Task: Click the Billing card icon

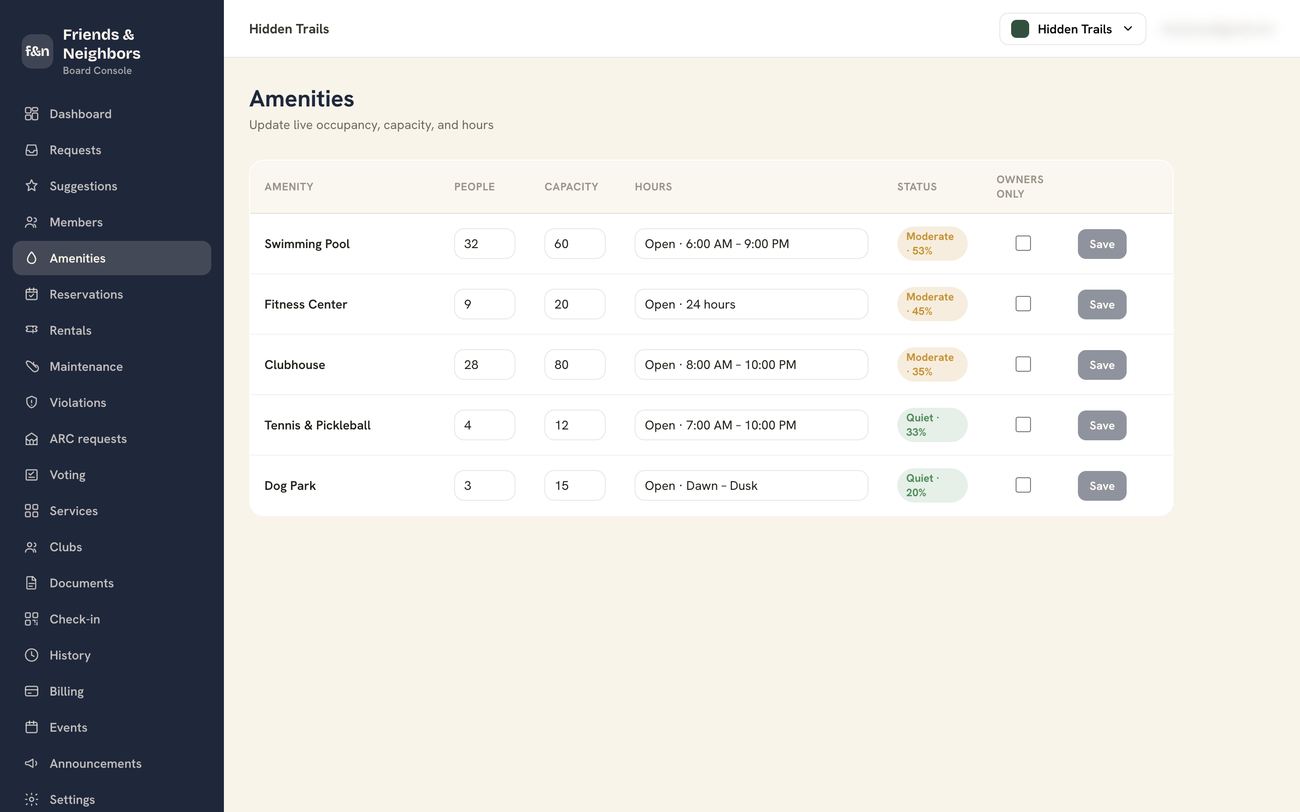Action: [x=32, y=691]
